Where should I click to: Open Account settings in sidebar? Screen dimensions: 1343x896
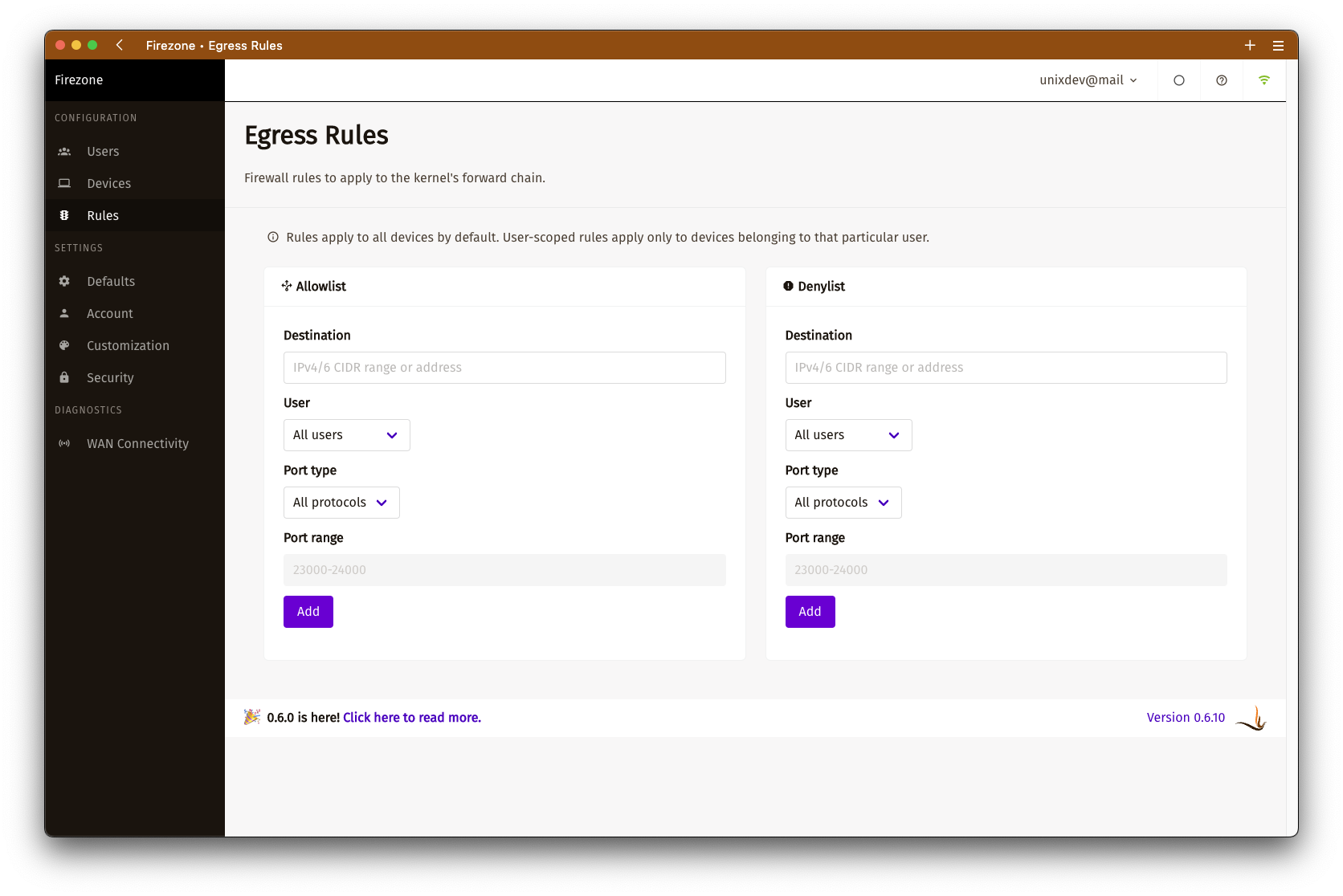[135, 314]
